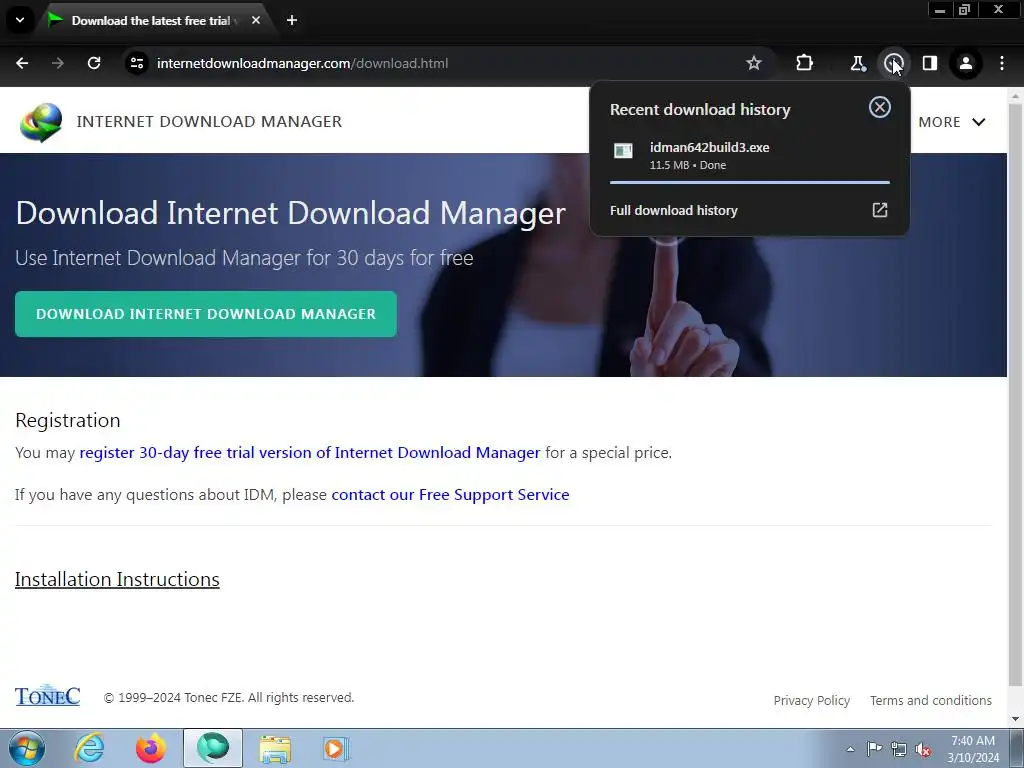1024x768 pixels.
Task: Open contact our Free Support Service link
Action: (451, 495)
